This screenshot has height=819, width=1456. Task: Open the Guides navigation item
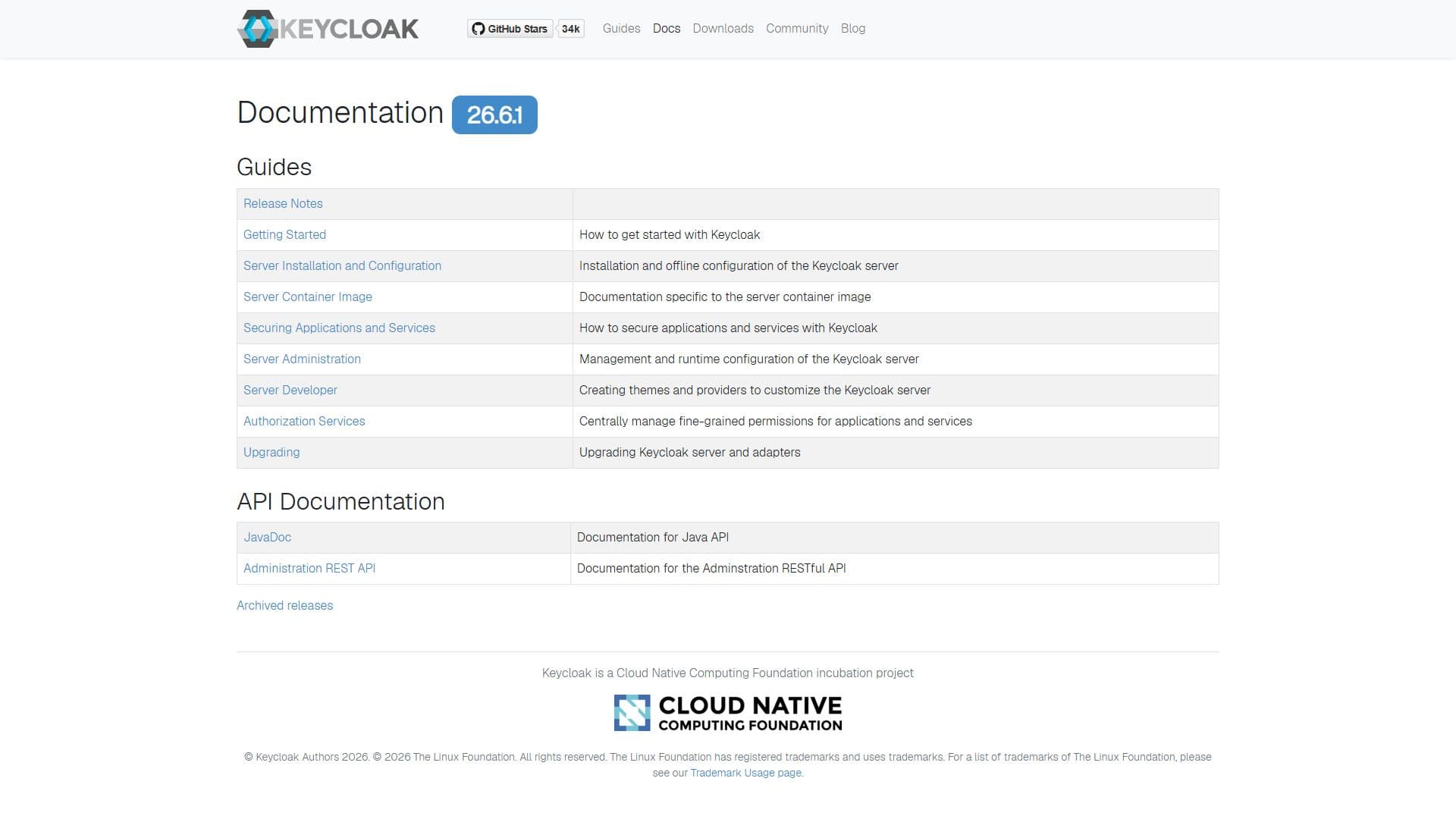(x=621, y=29)
